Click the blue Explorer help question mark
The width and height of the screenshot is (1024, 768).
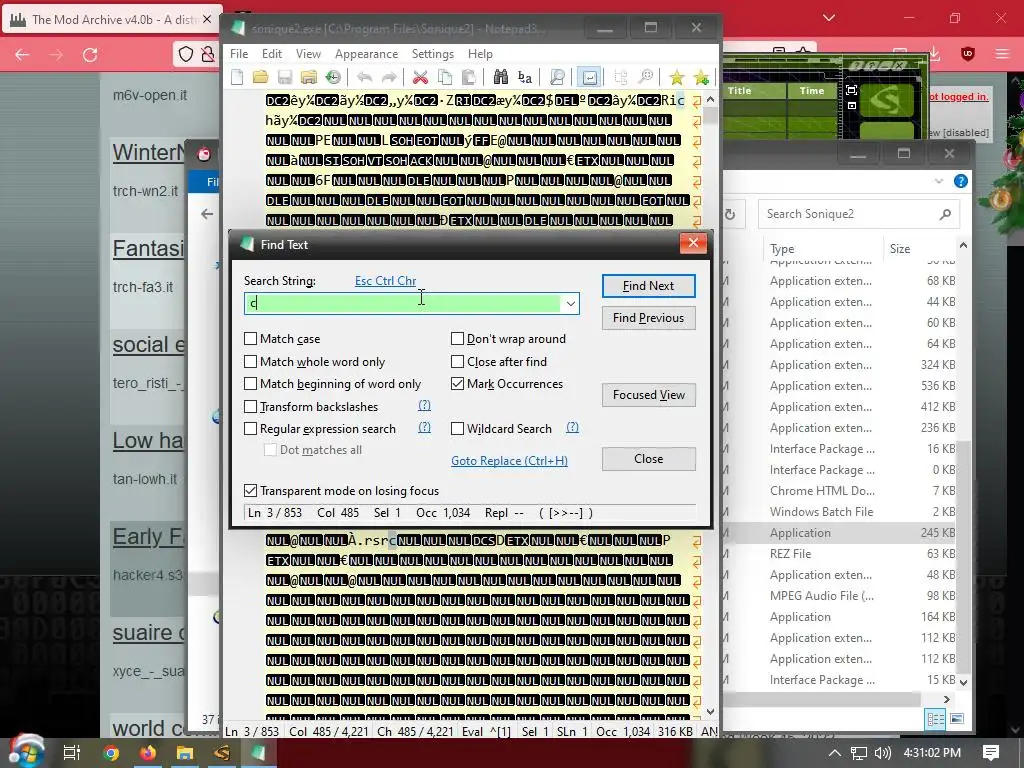[961, 181]
